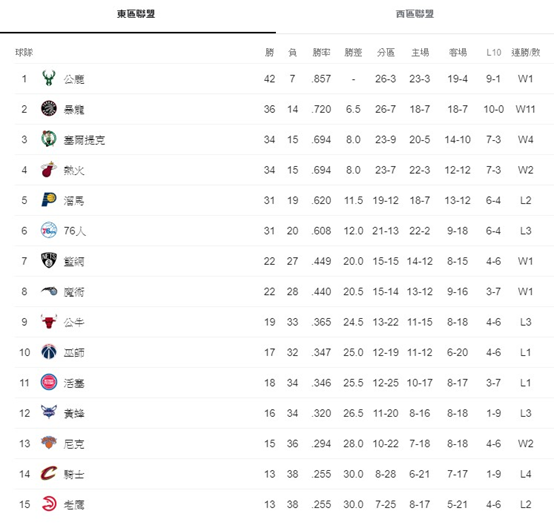554x528 pixels.
Task: Open the 公鹿 team link
Action: (x=74, y=79)
